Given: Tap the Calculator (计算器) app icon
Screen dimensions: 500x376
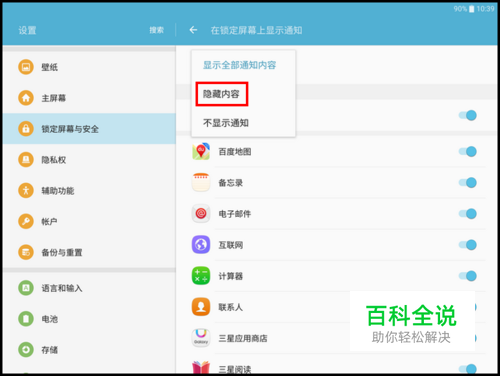Looking at the screenshot, I should coord(201,276).
